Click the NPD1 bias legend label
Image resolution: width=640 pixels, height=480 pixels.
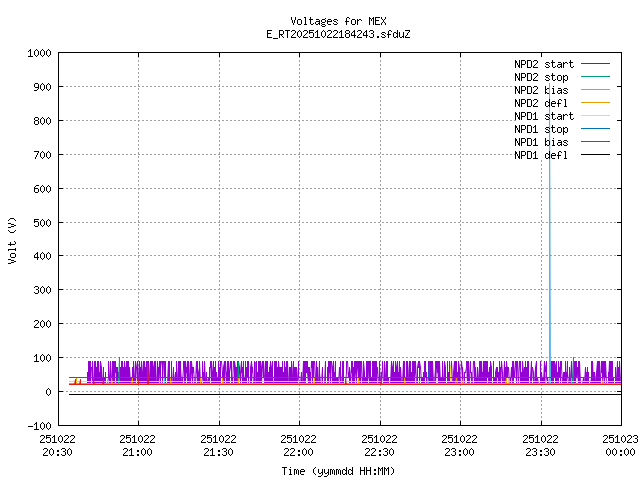point(541,142)
